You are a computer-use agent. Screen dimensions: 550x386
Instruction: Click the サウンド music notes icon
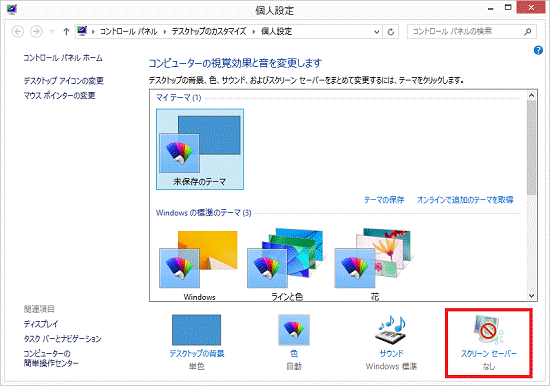point(391,330)
